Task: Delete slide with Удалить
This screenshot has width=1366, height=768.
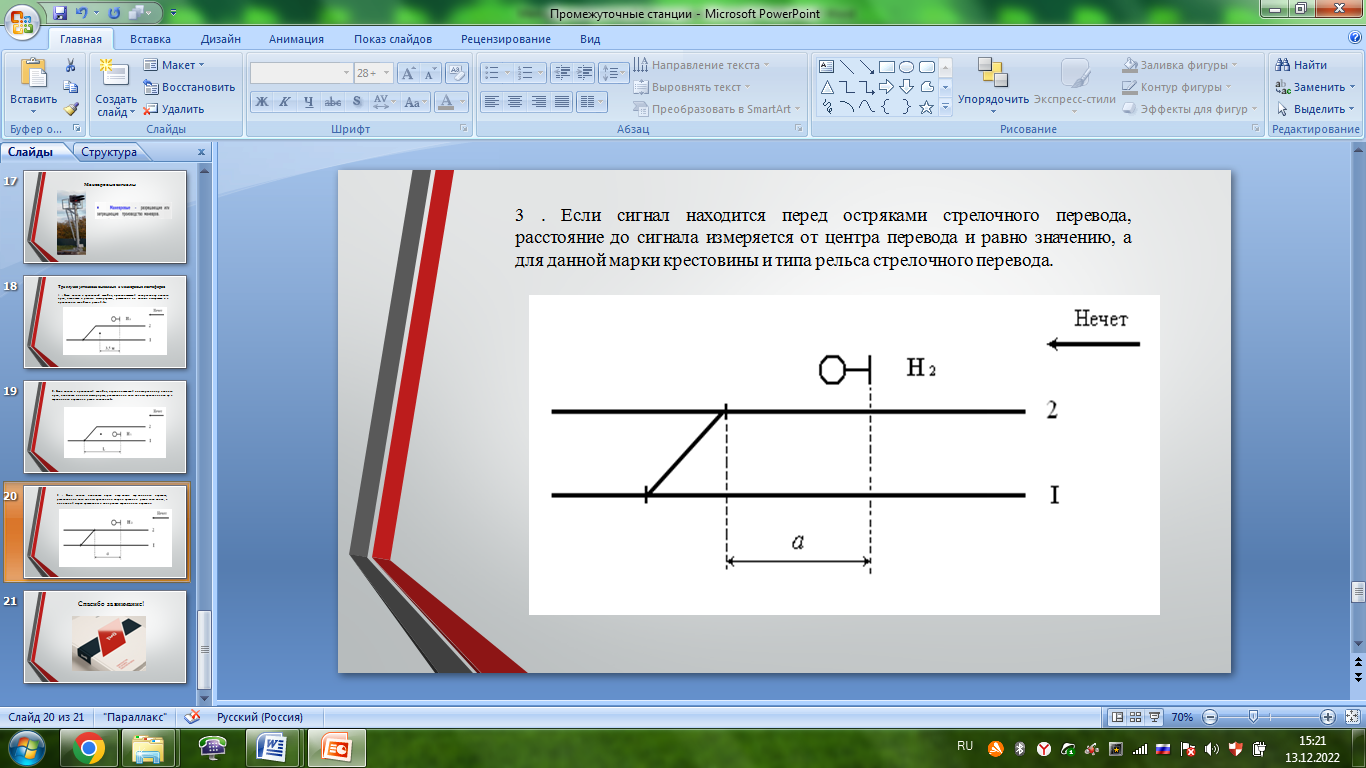Action: pyautogui.click(x=174, y=109)
